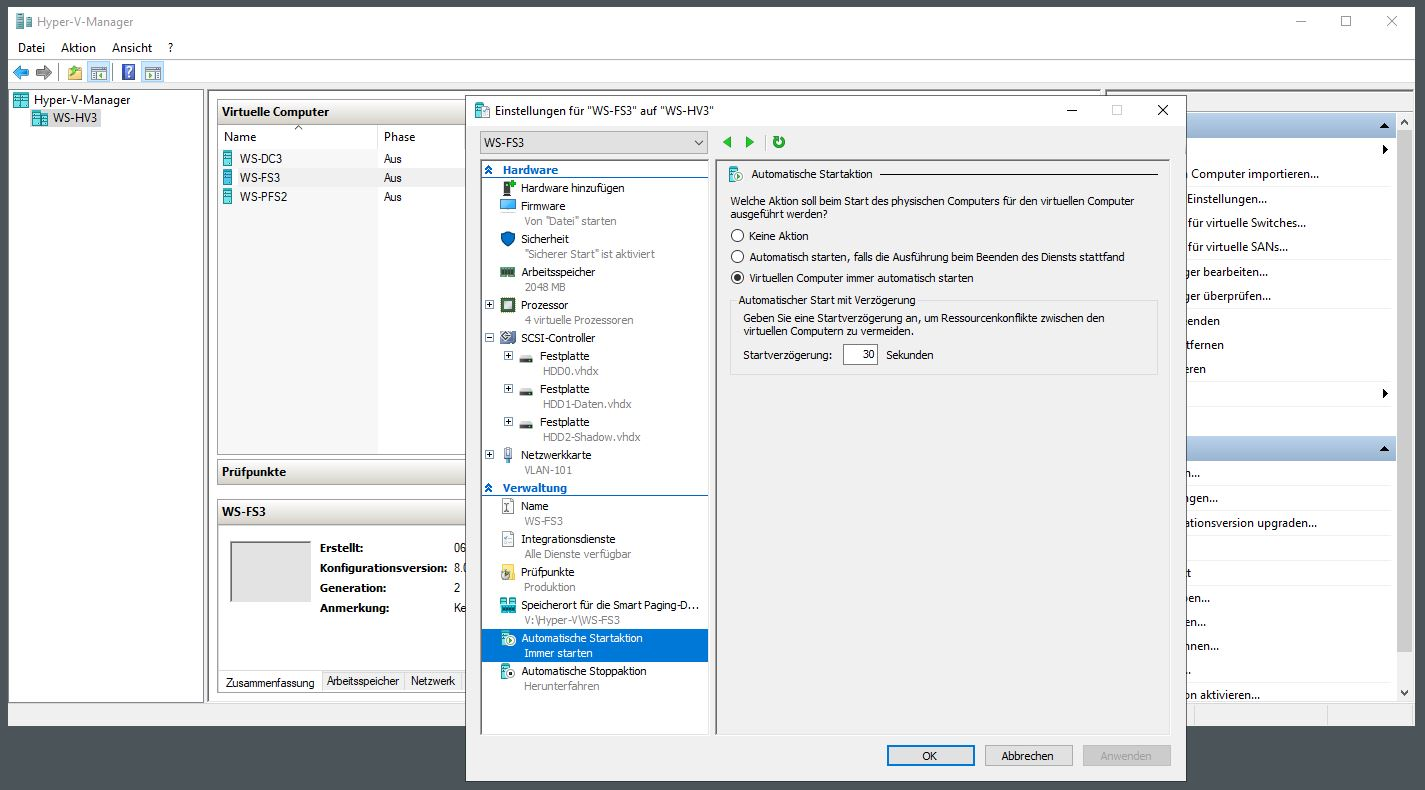Click the Automatische Stoppaktion icon
The image size is (1425, 790).
(x=507, y=671)
